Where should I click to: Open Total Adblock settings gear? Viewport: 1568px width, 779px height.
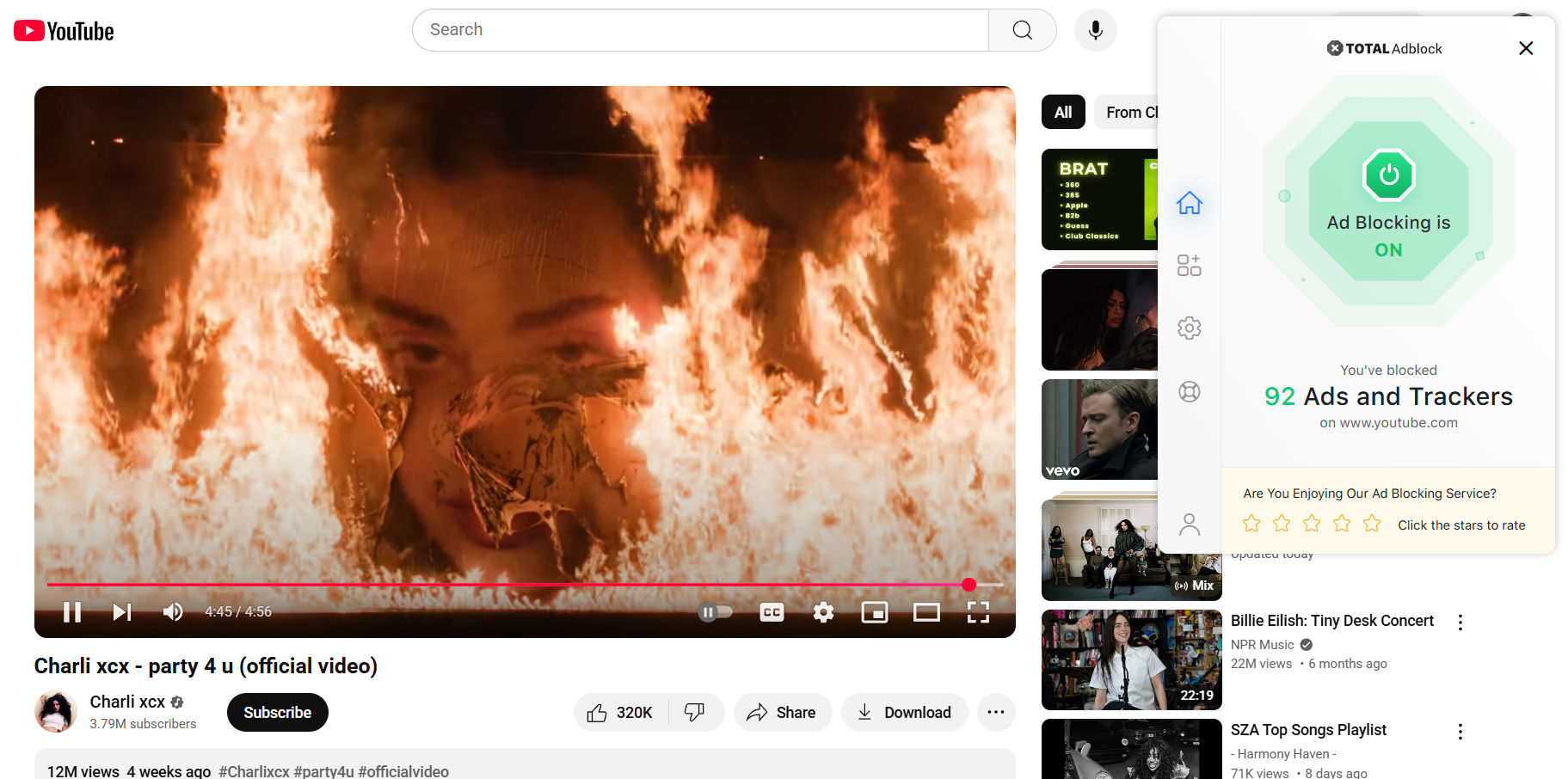pyautogui.click(x=1190, y=328)
